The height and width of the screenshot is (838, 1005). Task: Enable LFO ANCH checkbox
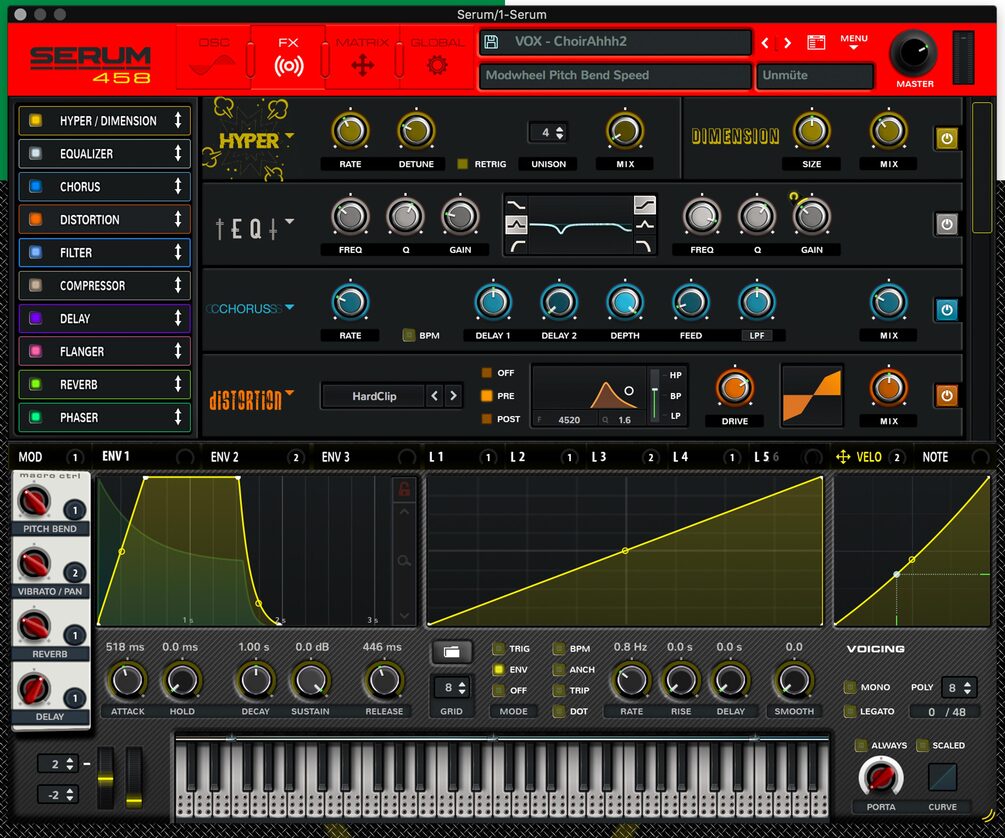558,669
